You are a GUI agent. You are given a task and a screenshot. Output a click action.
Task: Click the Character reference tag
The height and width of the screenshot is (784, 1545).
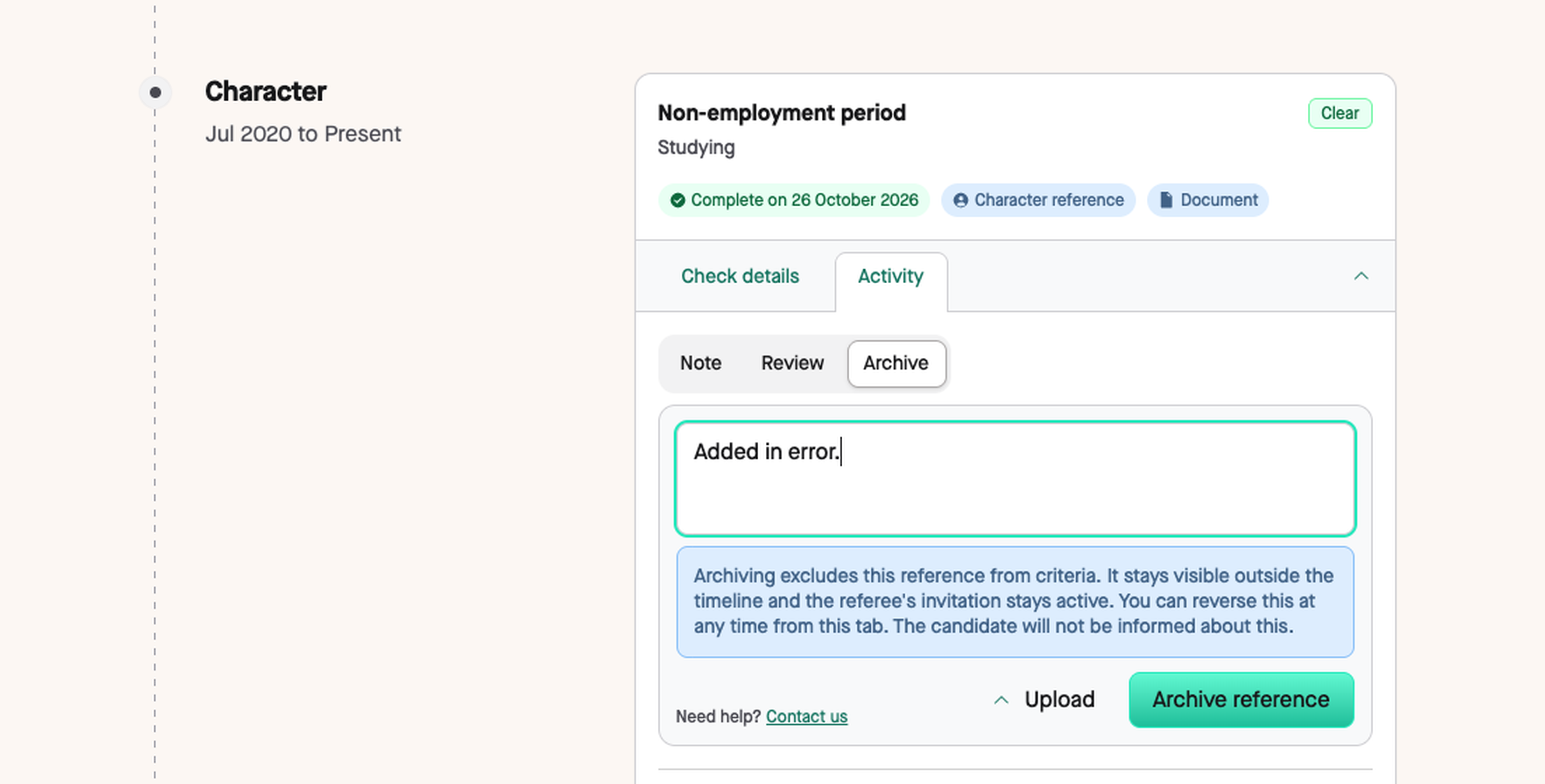tap(1037, 200)
